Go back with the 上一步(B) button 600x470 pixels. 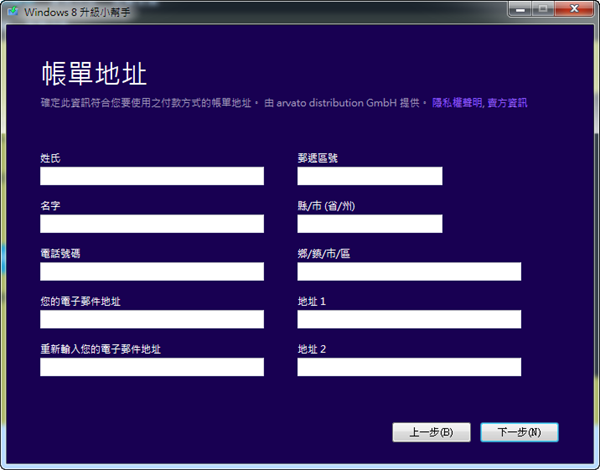click(x=431, y=432)
